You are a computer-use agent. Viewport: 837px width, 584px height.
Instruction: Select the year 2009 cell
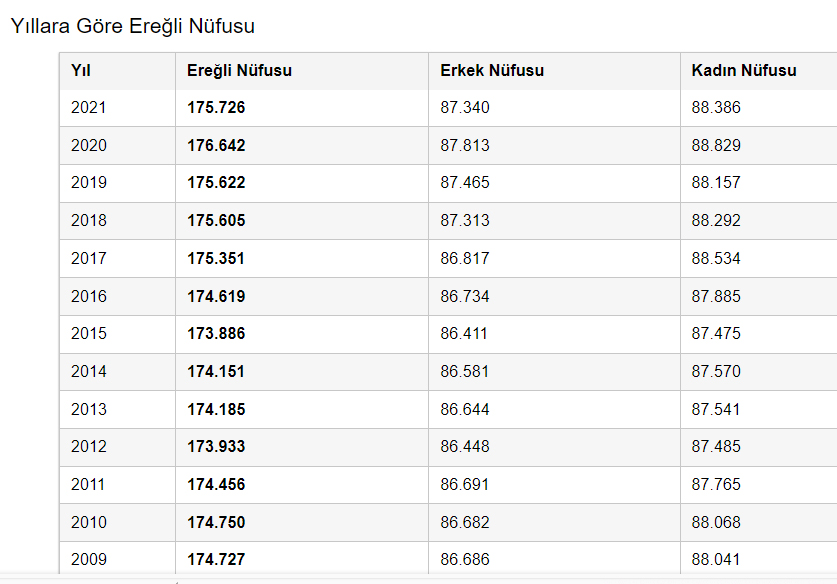coord(89,559)
